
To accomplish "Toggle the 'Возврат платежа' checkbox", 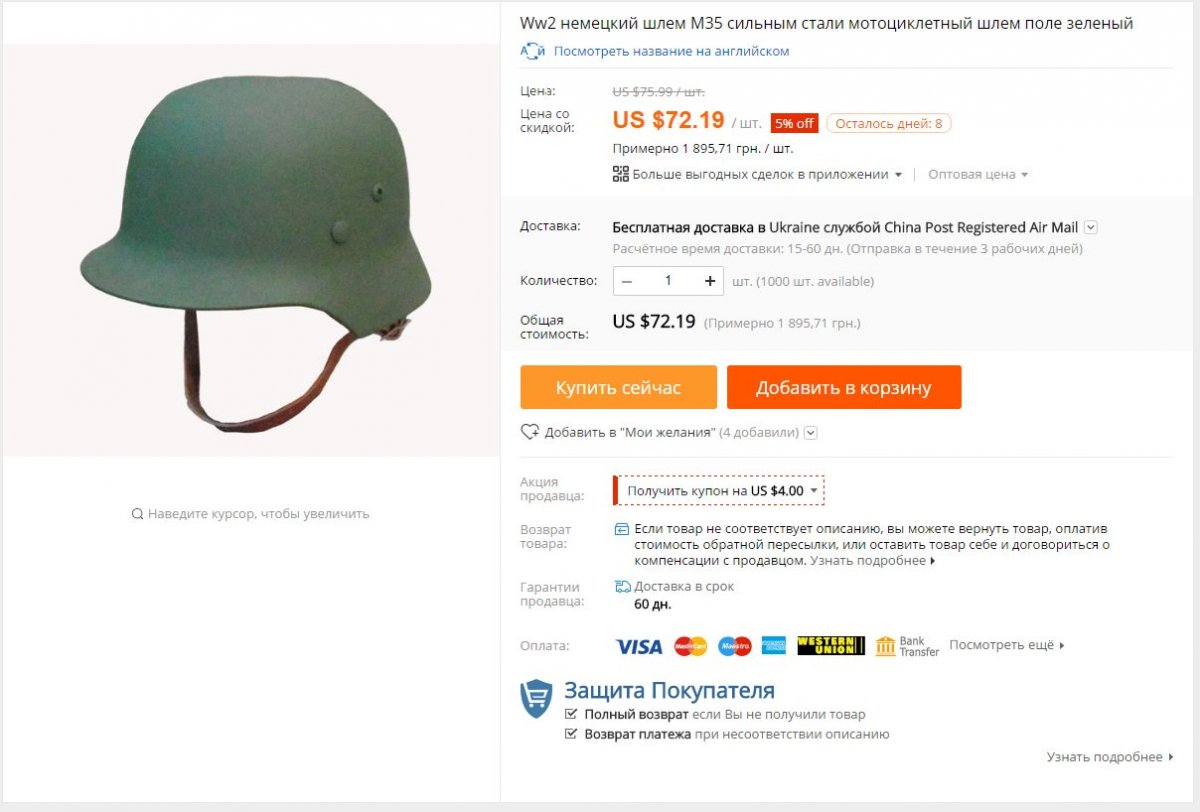I will [x=571, y=734].
